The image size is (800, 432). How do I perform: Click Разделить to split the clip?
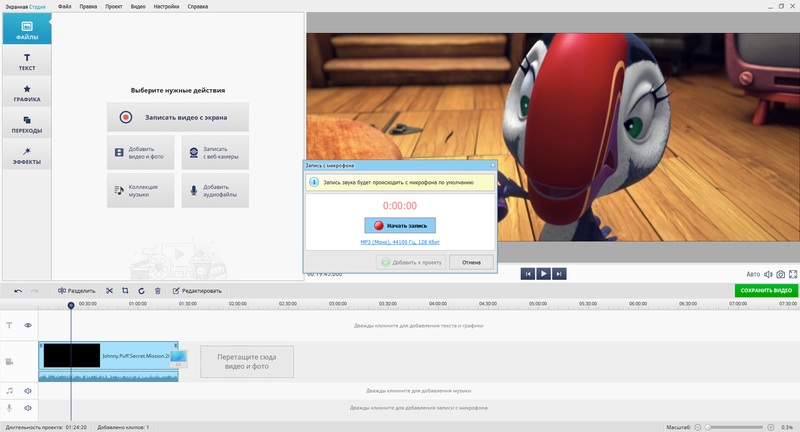tap(76, 291)
